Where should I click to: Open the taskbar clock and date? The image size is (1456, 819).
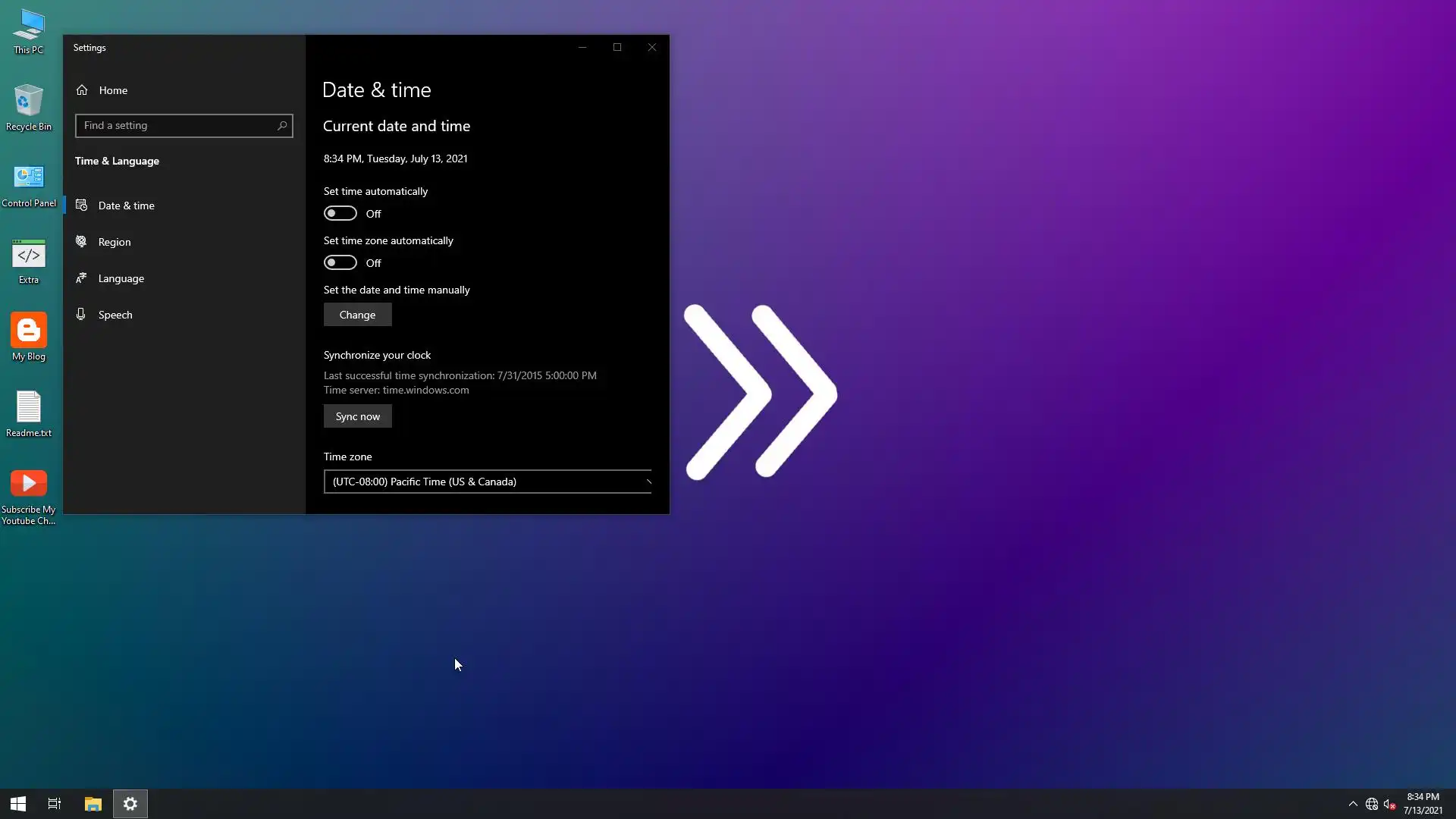coord(1423,804)
